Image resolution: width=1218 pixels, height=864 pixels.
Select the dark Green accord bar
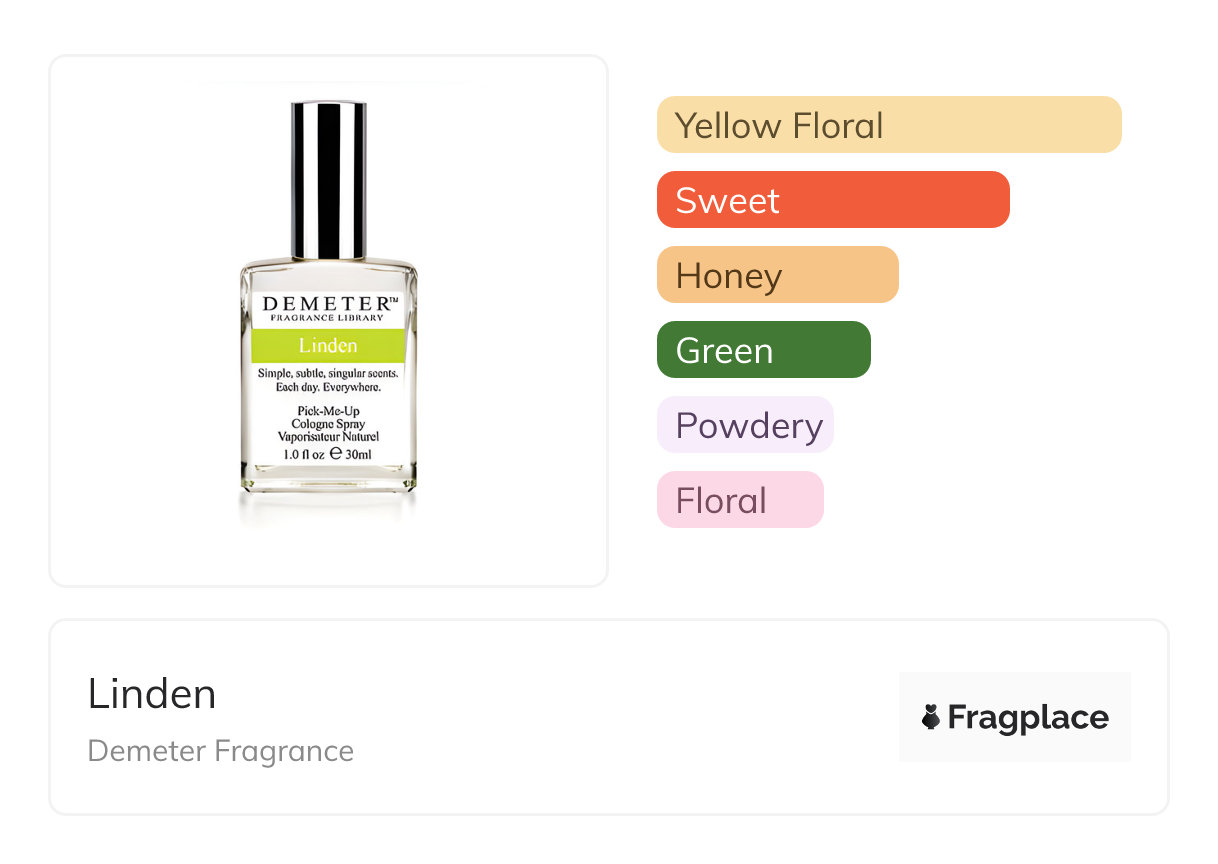point(763,350)
